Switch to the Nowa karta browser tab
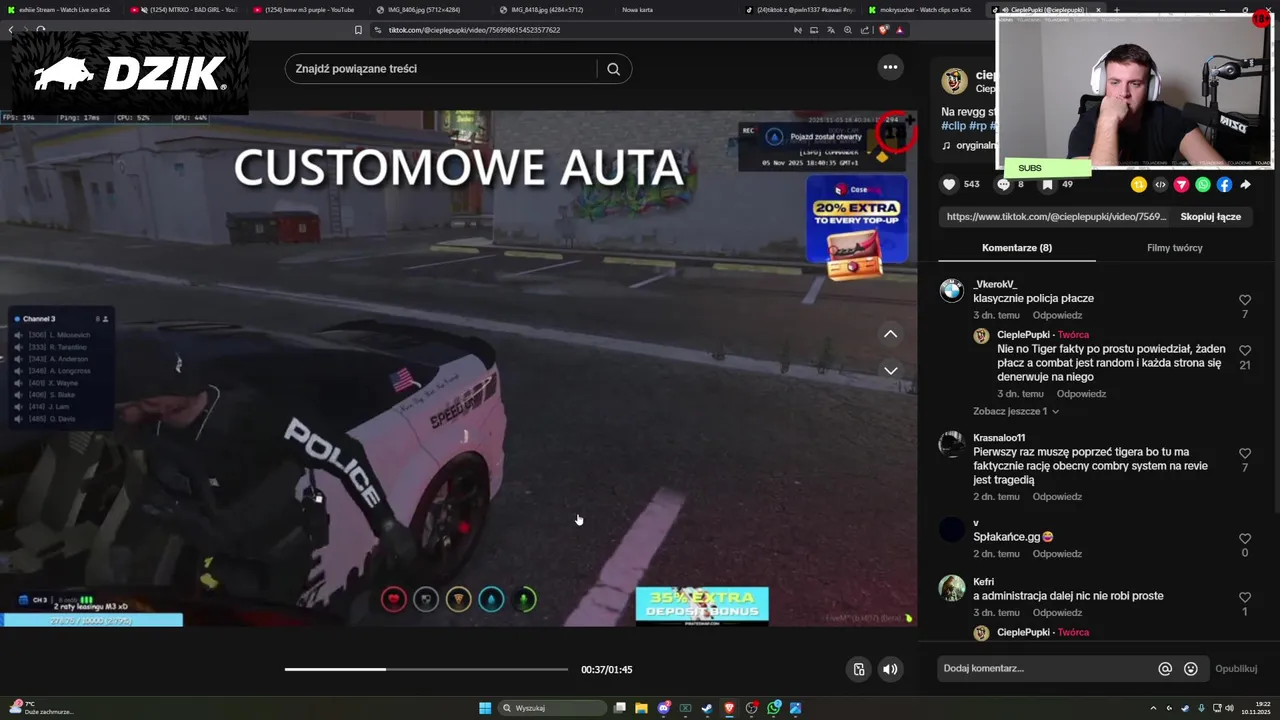This screenshot has height=720, width=1280. pos(637,10)
